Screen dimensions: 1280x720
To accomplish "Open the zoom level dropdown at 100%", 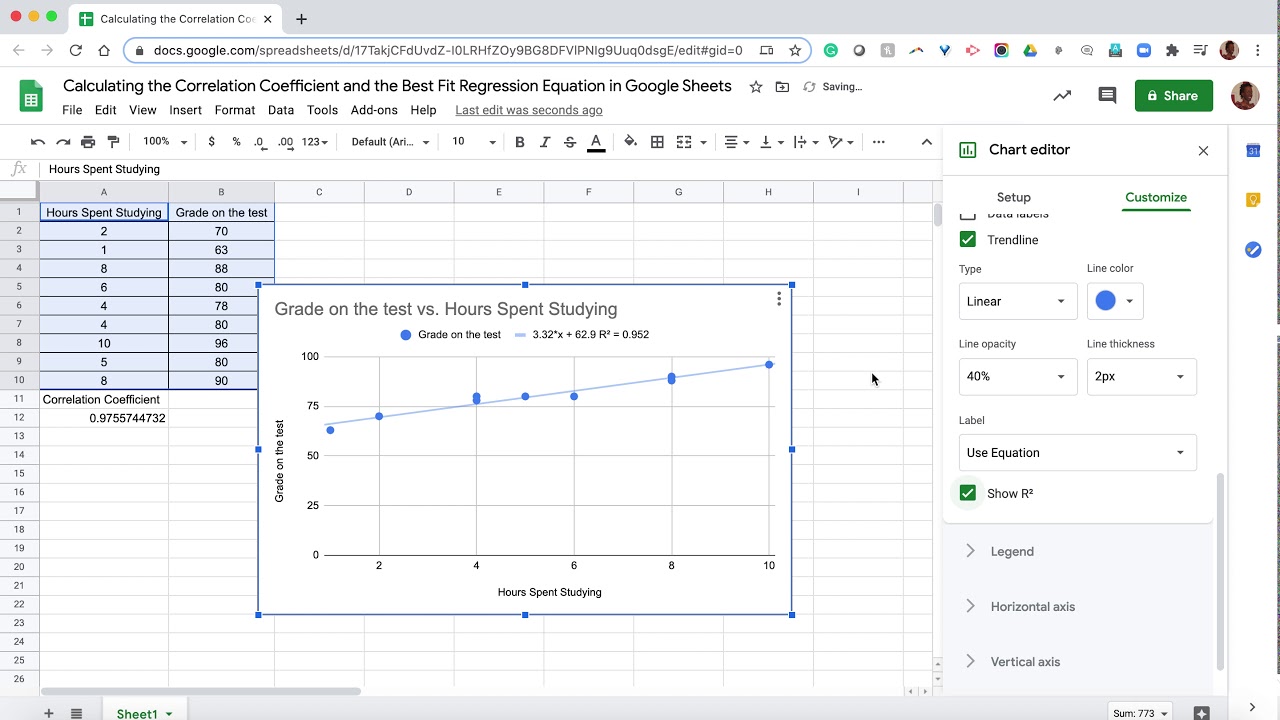I will pos(163,142).
